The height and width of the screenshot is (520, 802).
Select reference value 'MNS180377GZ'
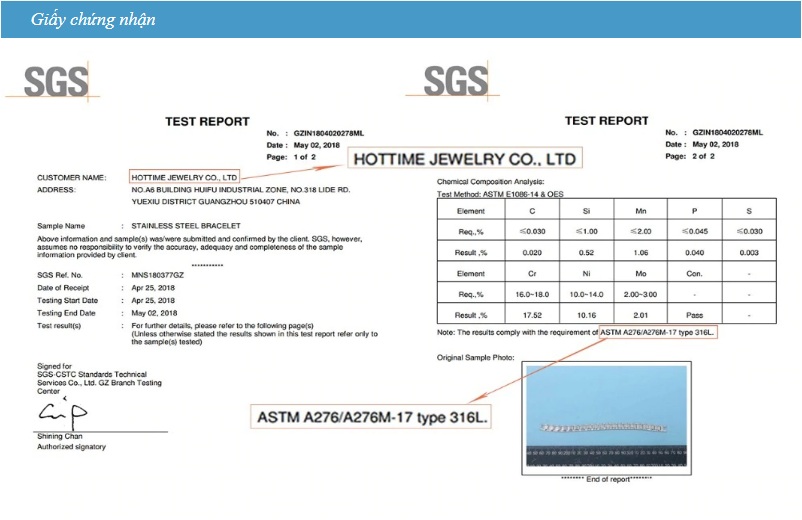tap(158, 275)
